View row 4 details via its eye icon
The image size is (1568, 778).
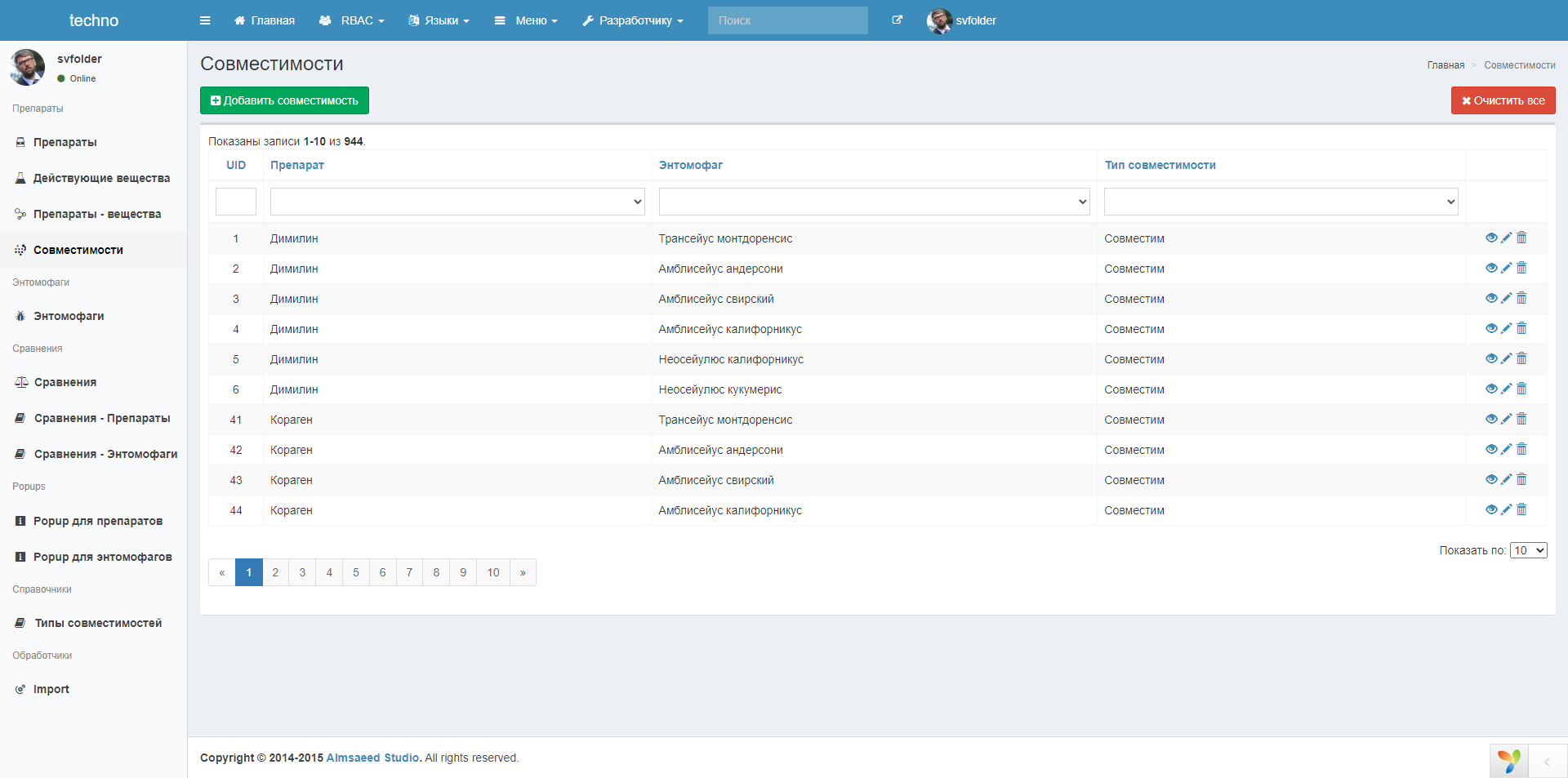point(1491,329)
